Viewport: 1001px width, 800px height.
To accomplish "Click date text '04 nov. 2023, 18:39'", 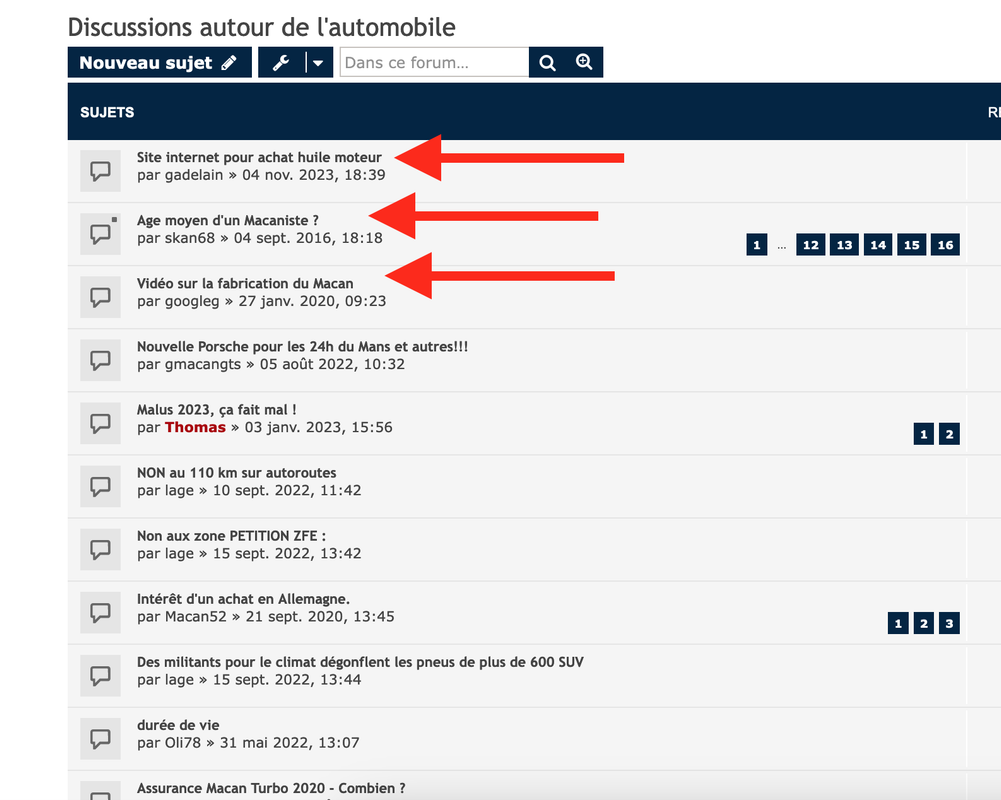I will pyautogui.click(x=313, y=175).
